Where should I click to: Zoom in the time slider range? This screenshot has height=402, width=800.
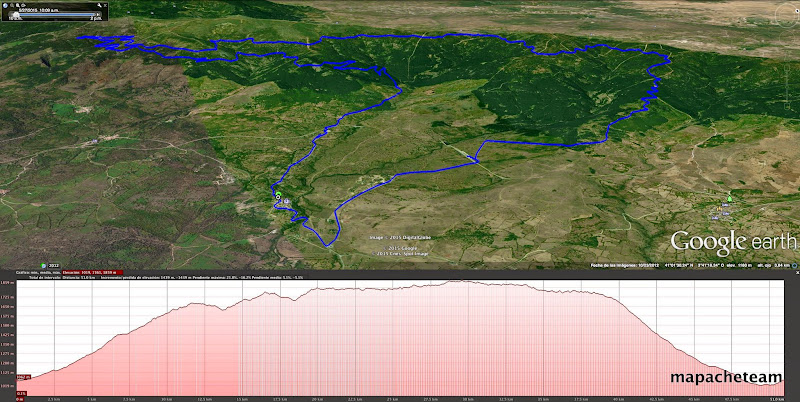tap(18, 5)
